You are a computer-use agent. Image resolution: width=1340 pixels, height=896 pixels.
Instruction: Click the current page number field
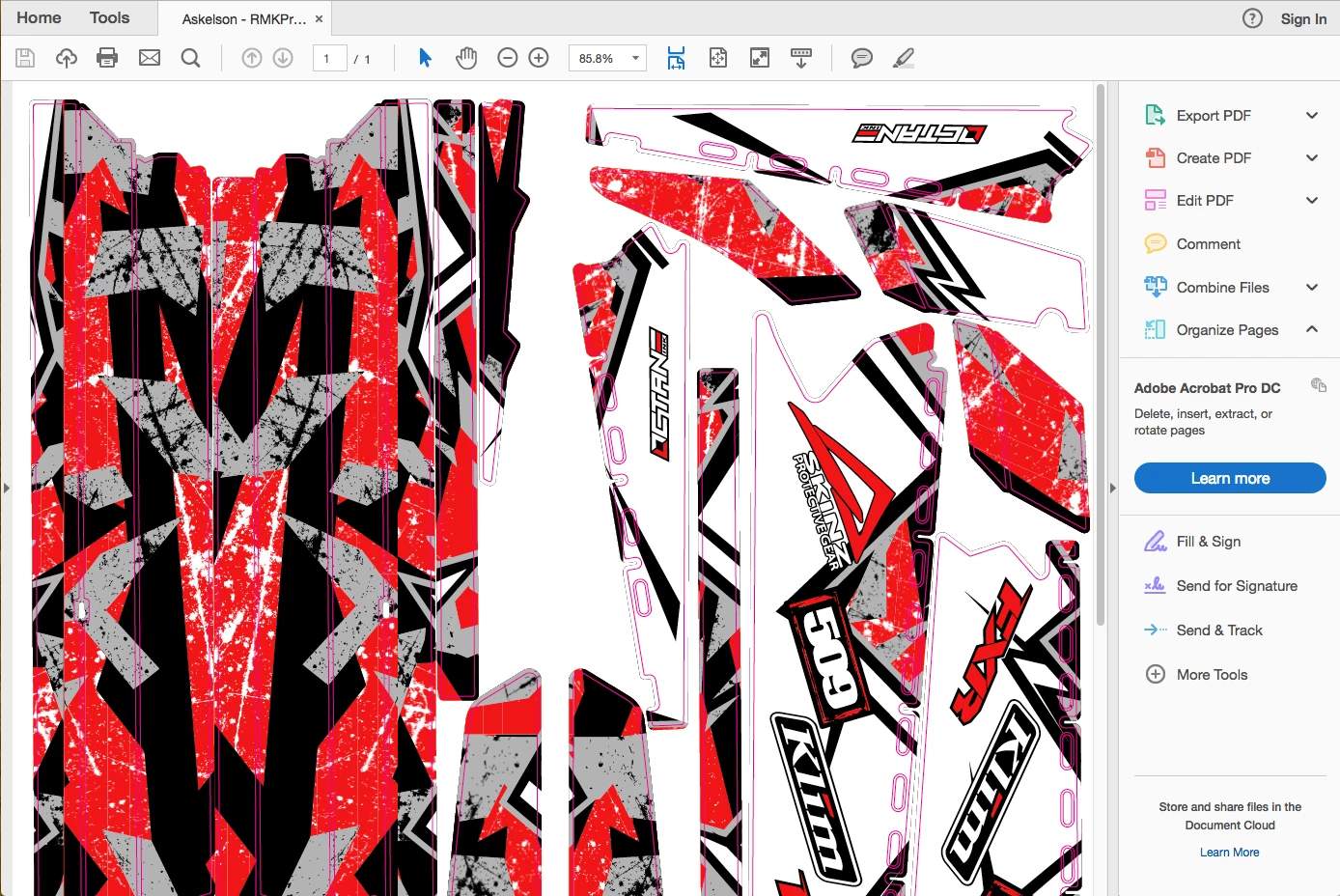[329, 58]
